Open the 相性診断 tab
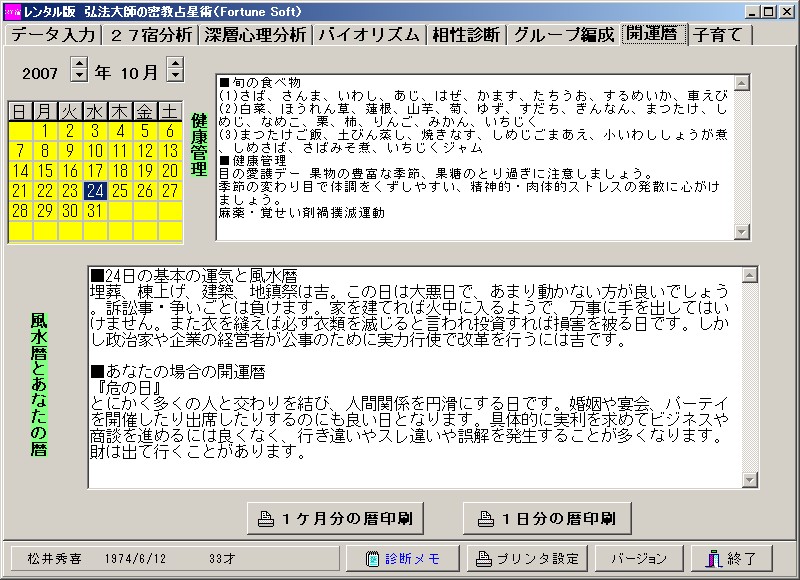800x580 pixels. 465,35
